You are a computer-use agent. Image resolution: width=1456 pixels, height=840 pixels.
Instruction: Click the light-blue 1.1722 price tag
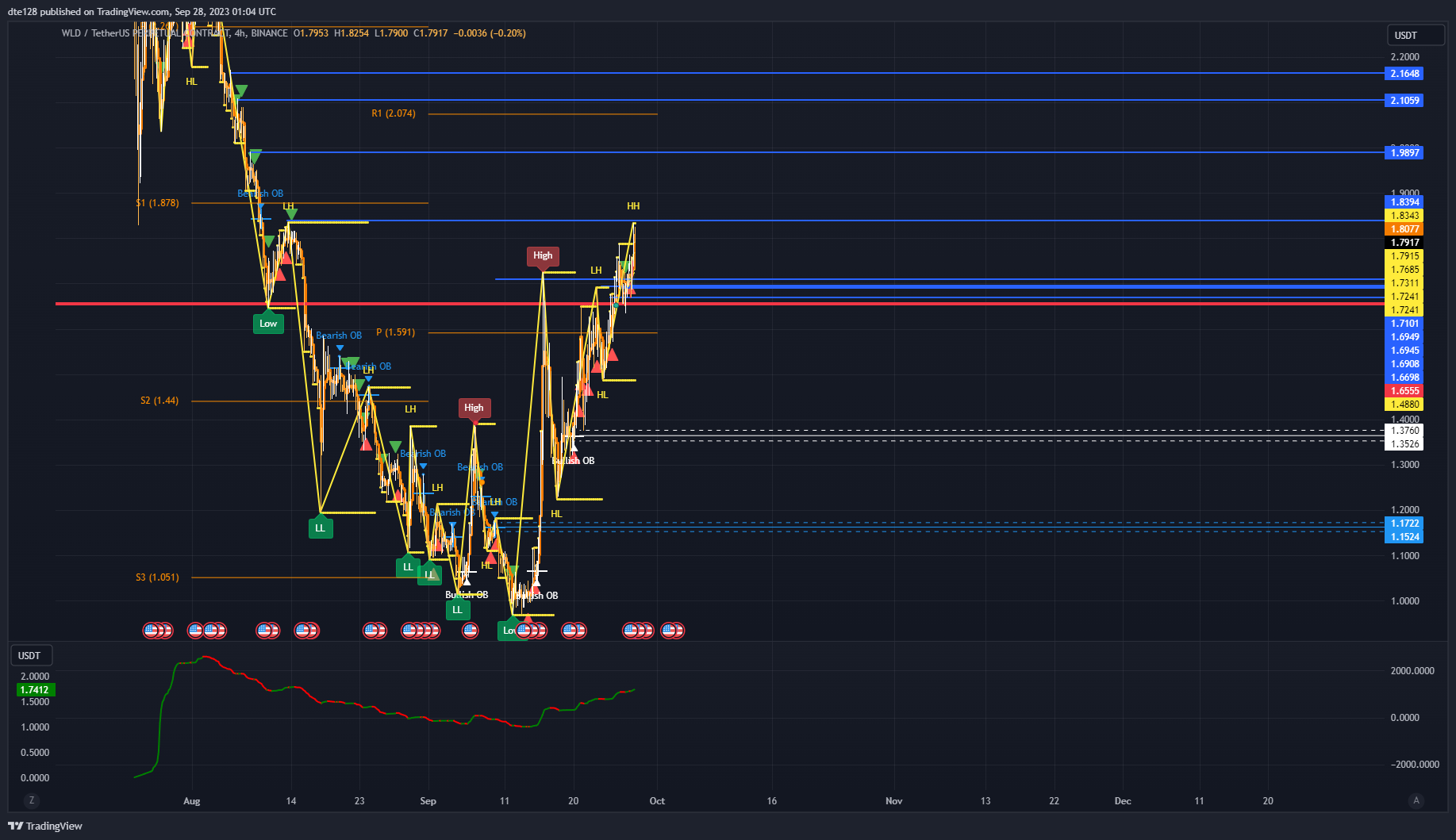[1404, 524]
